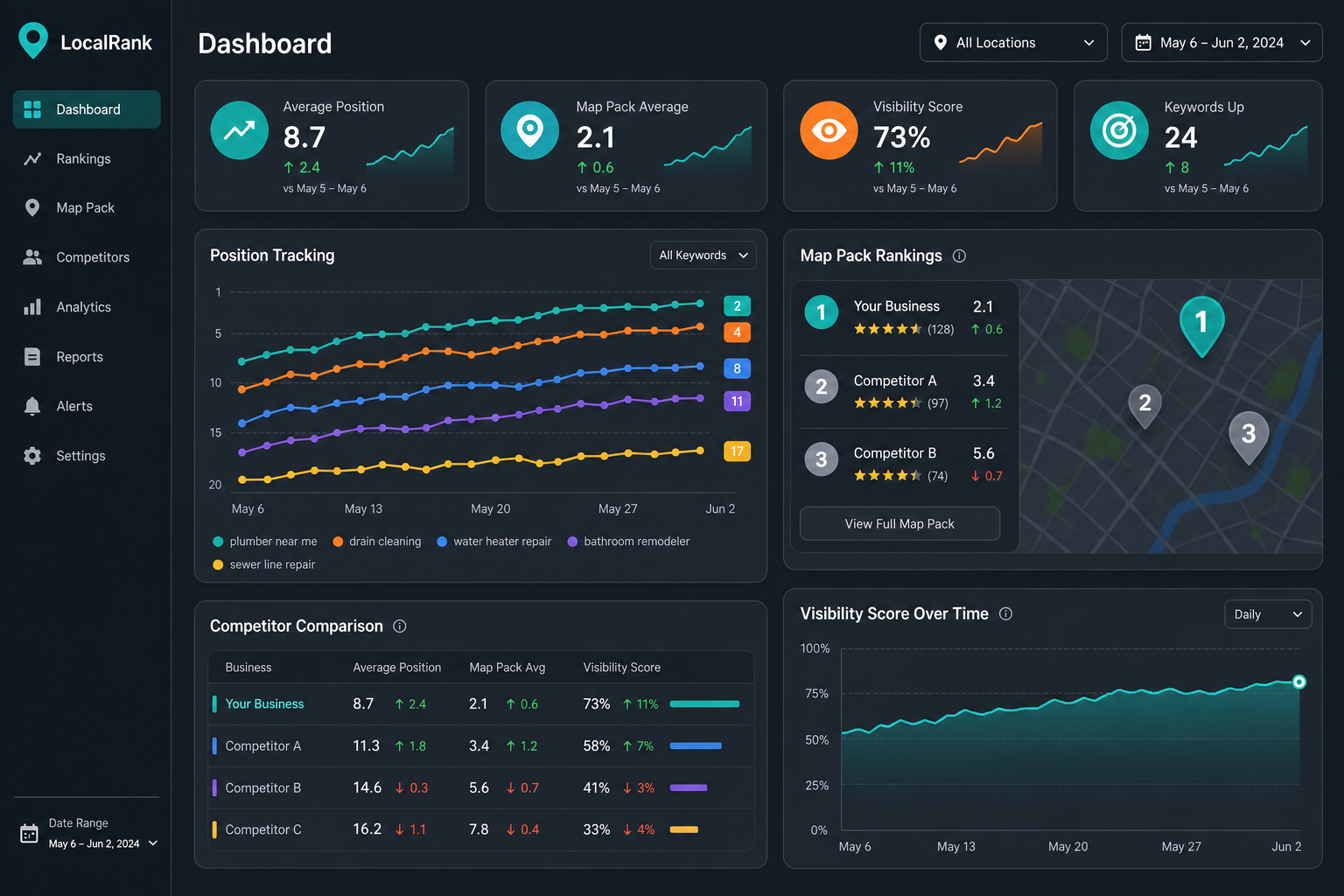
Task: Click the LocalRank logo pin icon
Action: click(x=33, y=40)
